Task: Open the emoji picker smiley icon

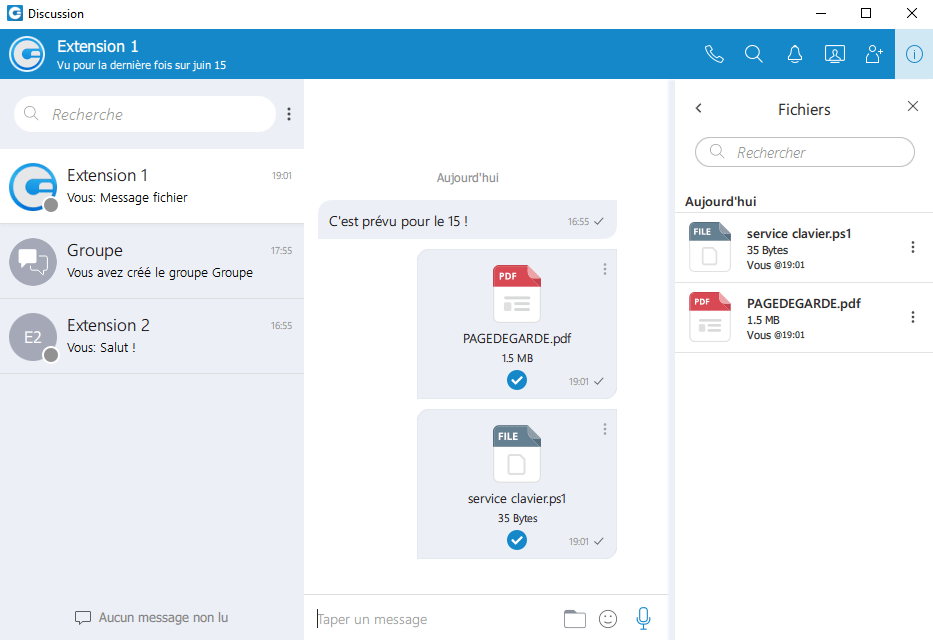Action: tap(608, 619)
